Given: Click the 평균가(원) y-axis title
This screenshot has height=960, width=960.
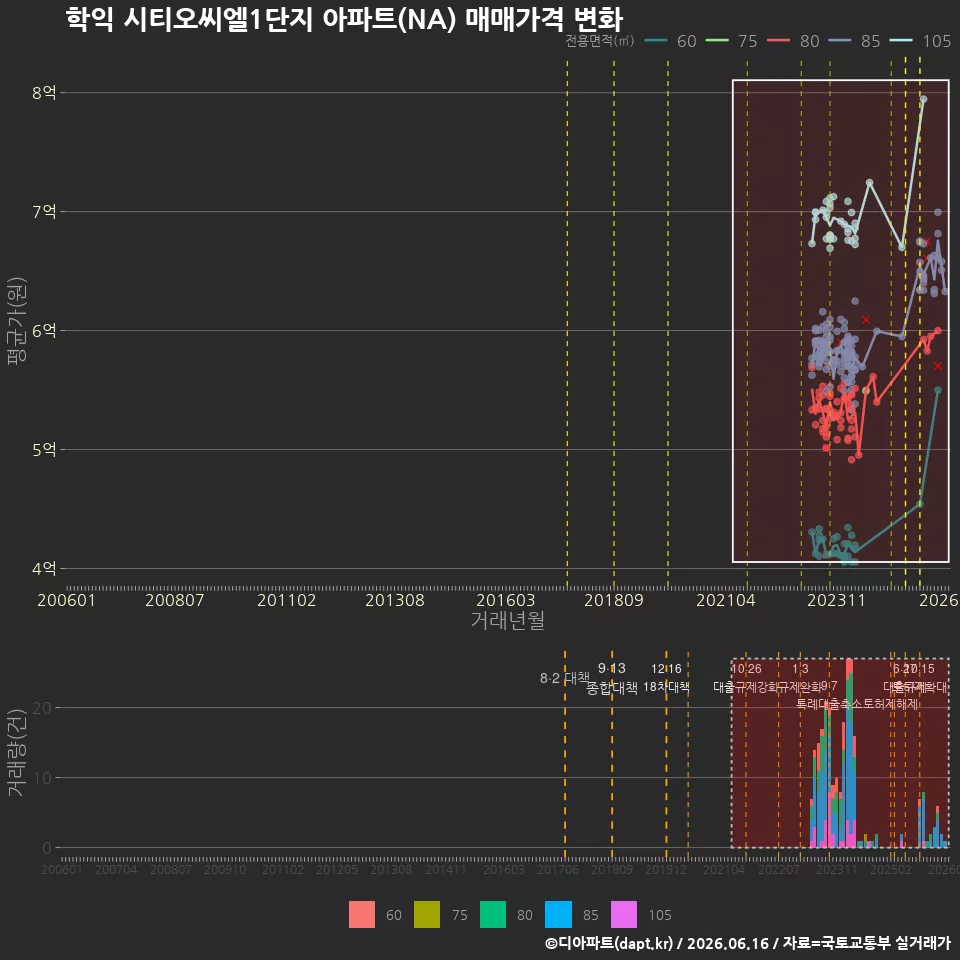Looking at the screenshot, I should point(17,321).
